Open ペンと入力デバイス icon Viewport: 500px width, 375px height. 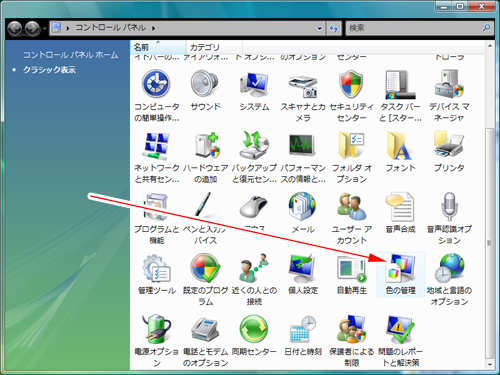coord(204,204)
